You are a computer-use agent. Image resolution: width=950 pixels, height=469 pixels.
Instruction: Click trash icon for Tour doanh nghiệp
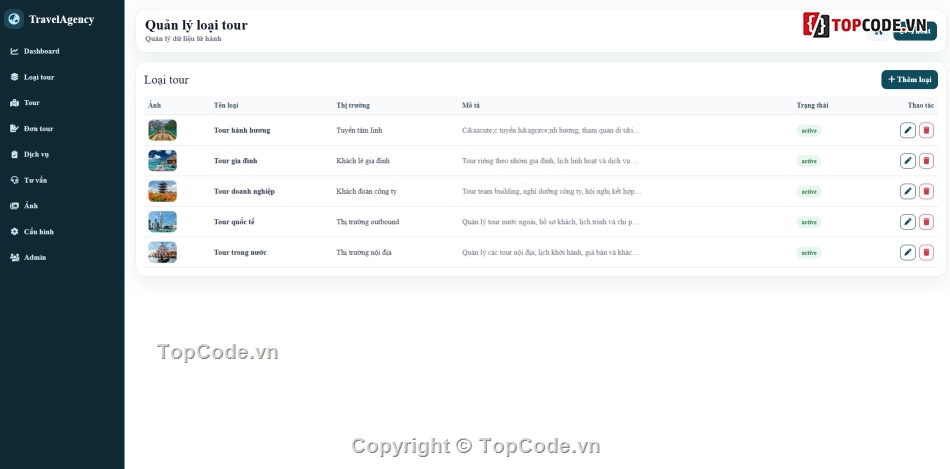[x=926, y=191]
